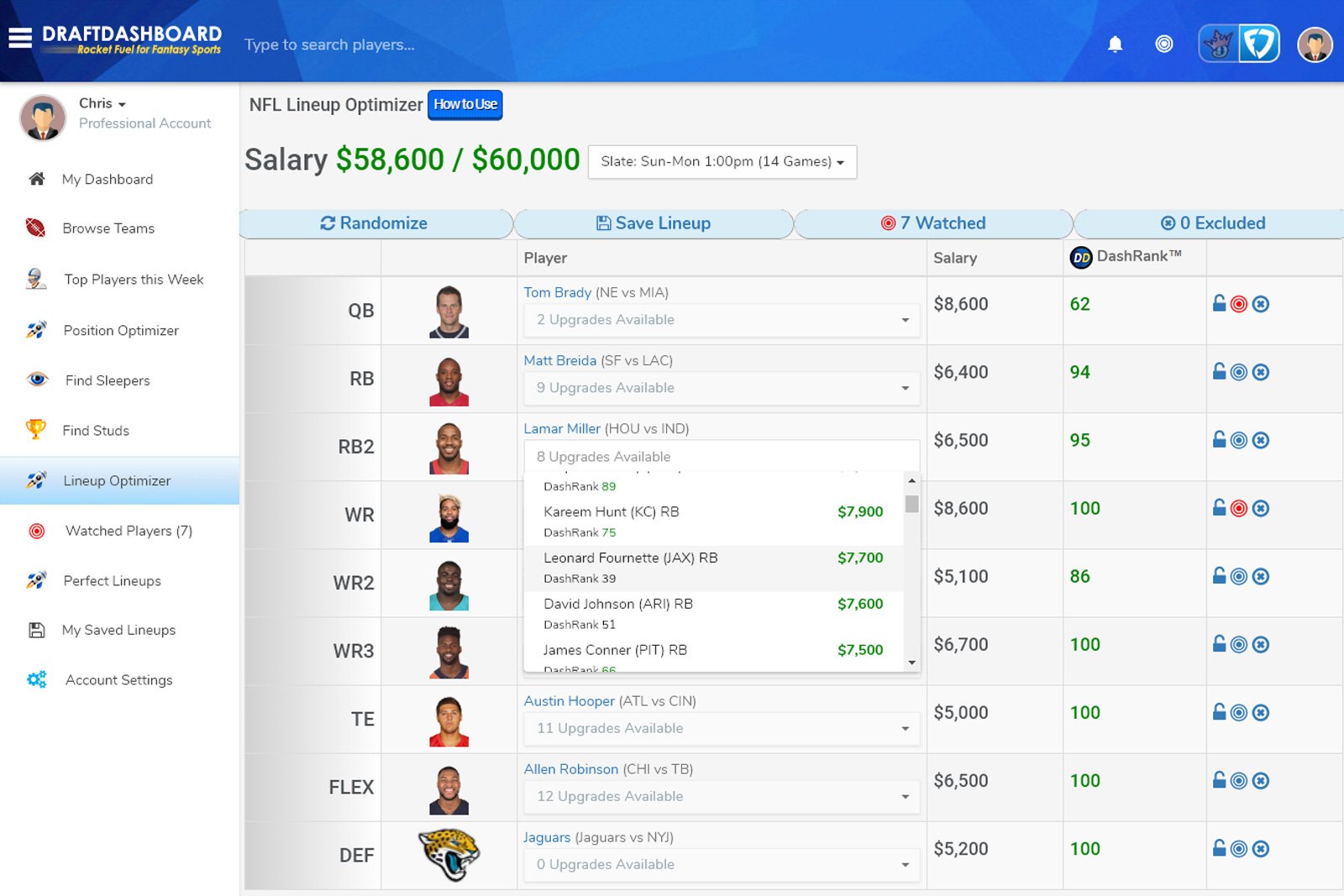Exclude Allen Robinson using the X icon
Viewport: 1344px width, 896px height.
click(x=1260, y=780)
